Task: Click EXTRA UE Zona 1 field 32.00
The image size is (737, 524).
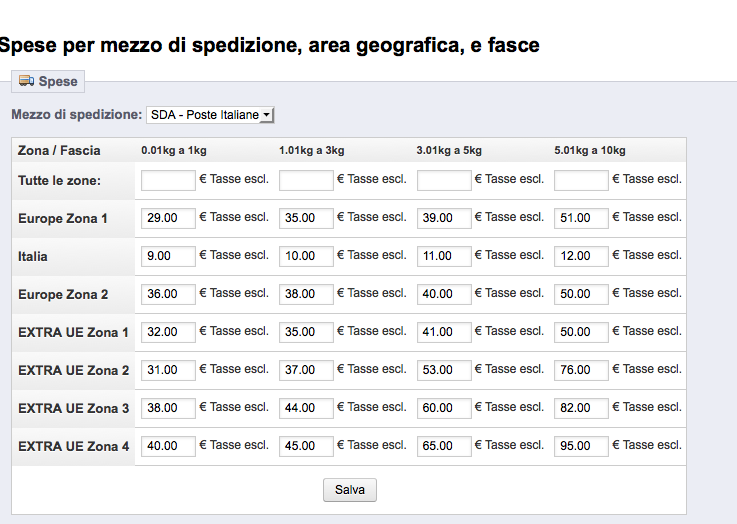Action: click(168, 332)
